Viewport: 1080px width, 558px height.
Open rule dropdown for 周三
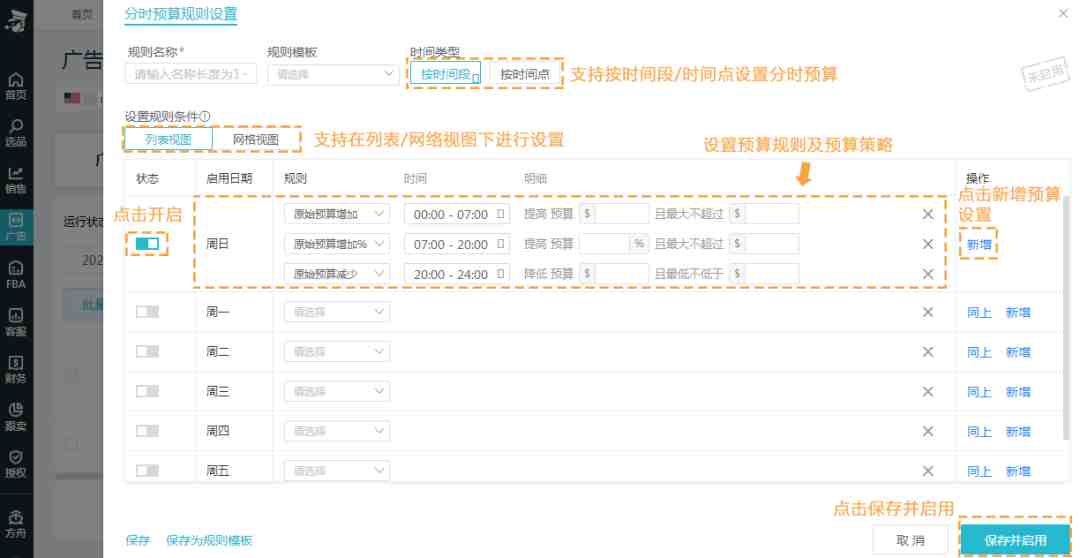click(x=337, y=391)
